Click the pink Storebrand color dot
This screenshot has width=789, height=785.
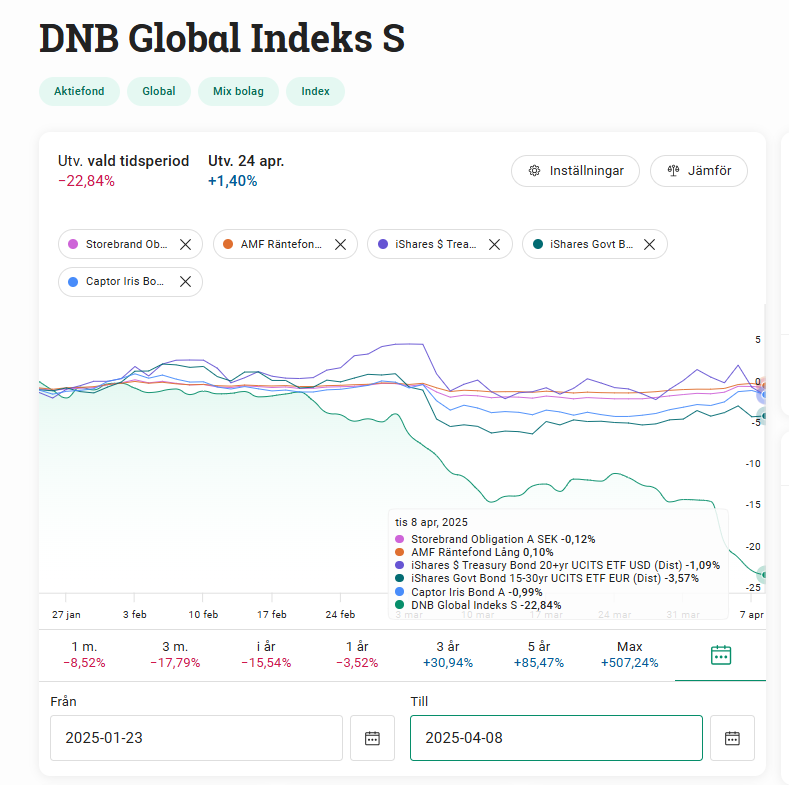pos(73,244)
